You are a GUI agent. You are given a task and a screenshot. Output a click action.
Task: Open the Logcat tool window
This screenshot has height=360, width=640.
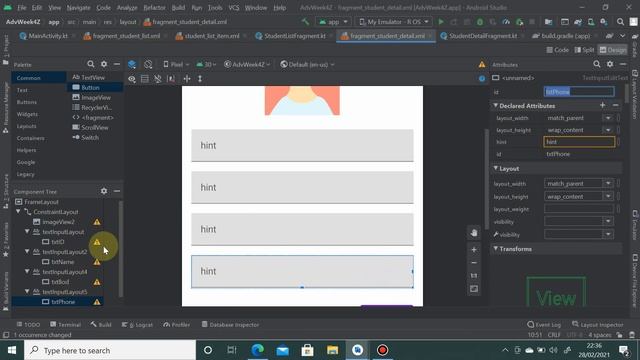(137, 324)
